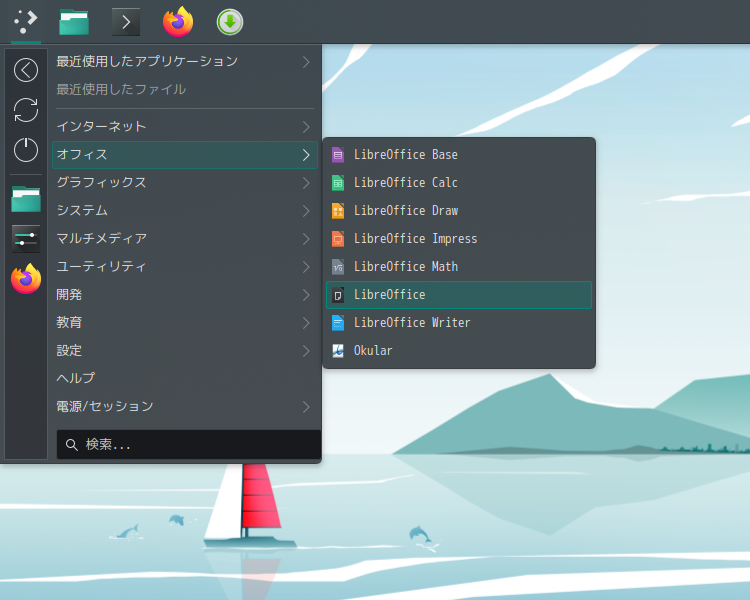Open the 設定 category
Screen dimensions: 750x600
(x=185, y=351)
